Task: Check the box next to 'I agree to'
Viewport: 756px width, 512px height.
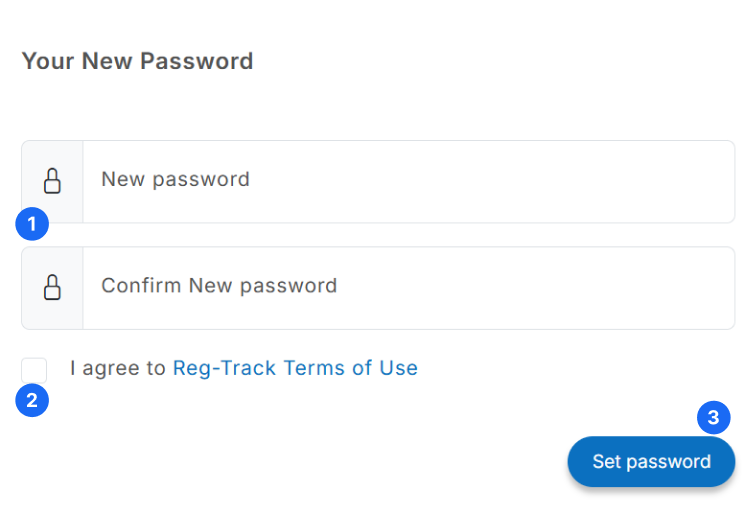Action: 34,370
